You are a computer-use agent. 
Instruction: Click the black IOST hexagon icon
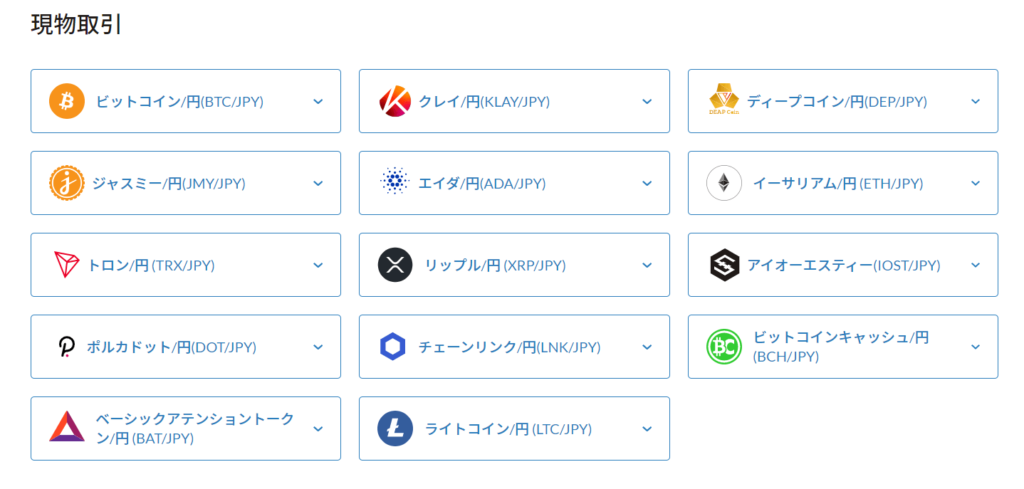click(x=724, y=265)
